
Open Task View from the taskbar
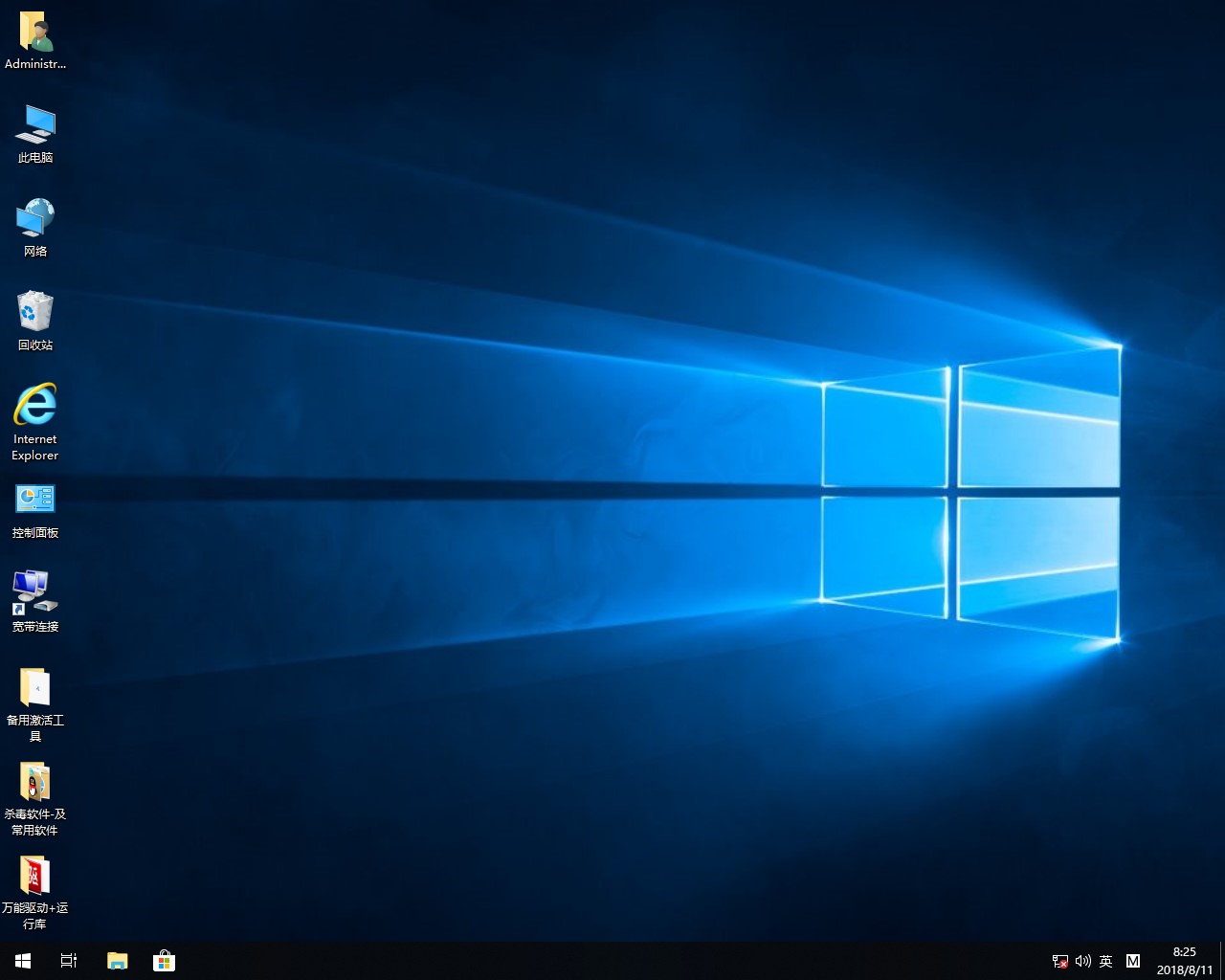(69, 961)
